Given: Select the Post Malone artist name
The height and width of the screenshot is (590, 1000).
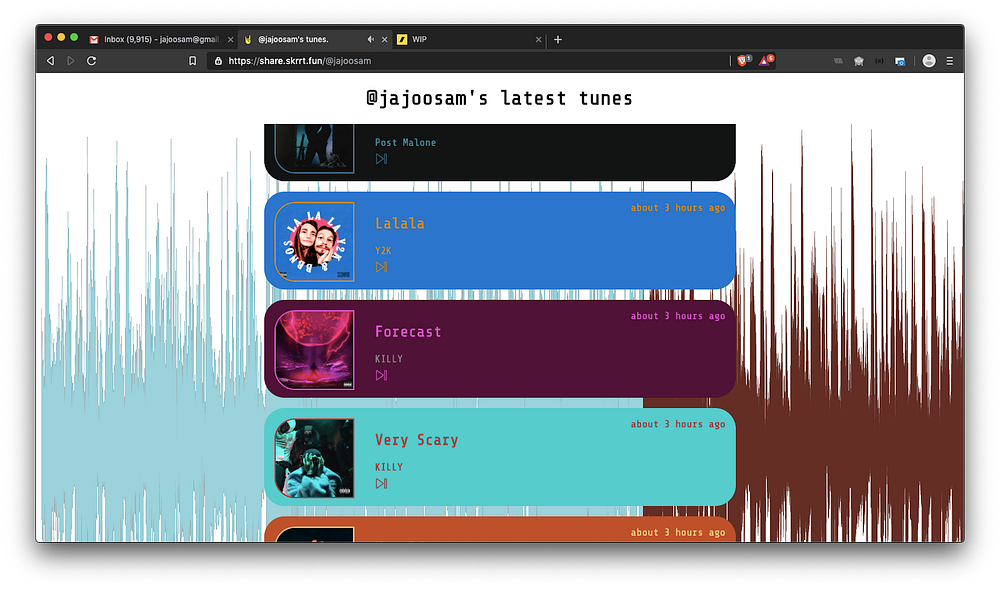Looking at the screenshot, I should [x=406, y=142].
